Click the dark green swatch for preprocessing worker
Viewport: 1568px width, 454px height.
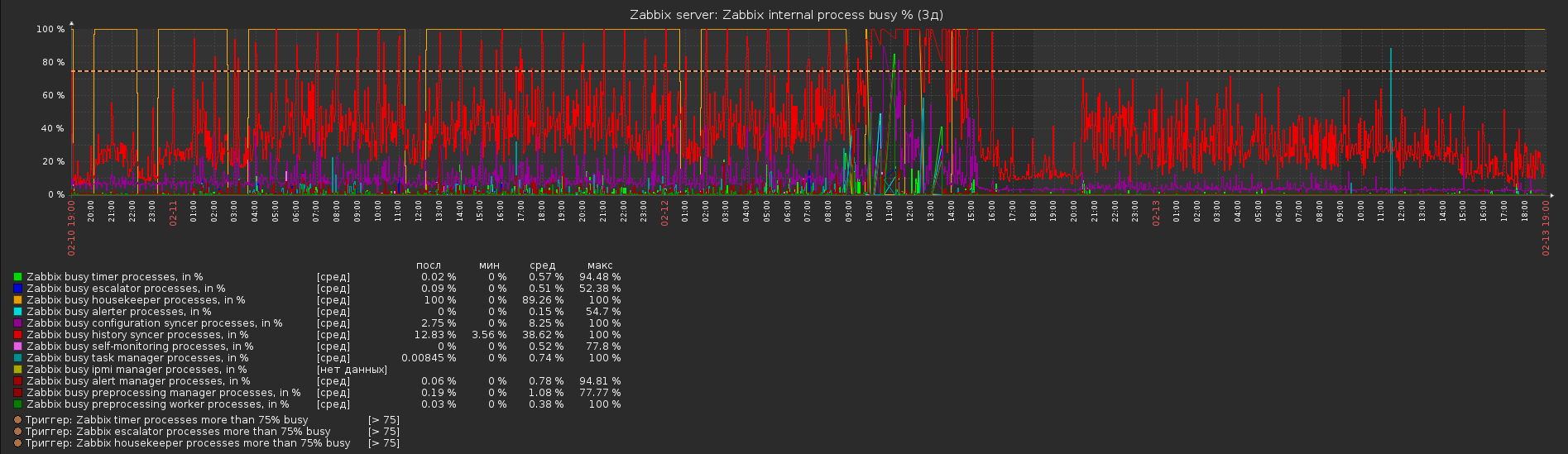pyautogui.click(x=17, y=404)
